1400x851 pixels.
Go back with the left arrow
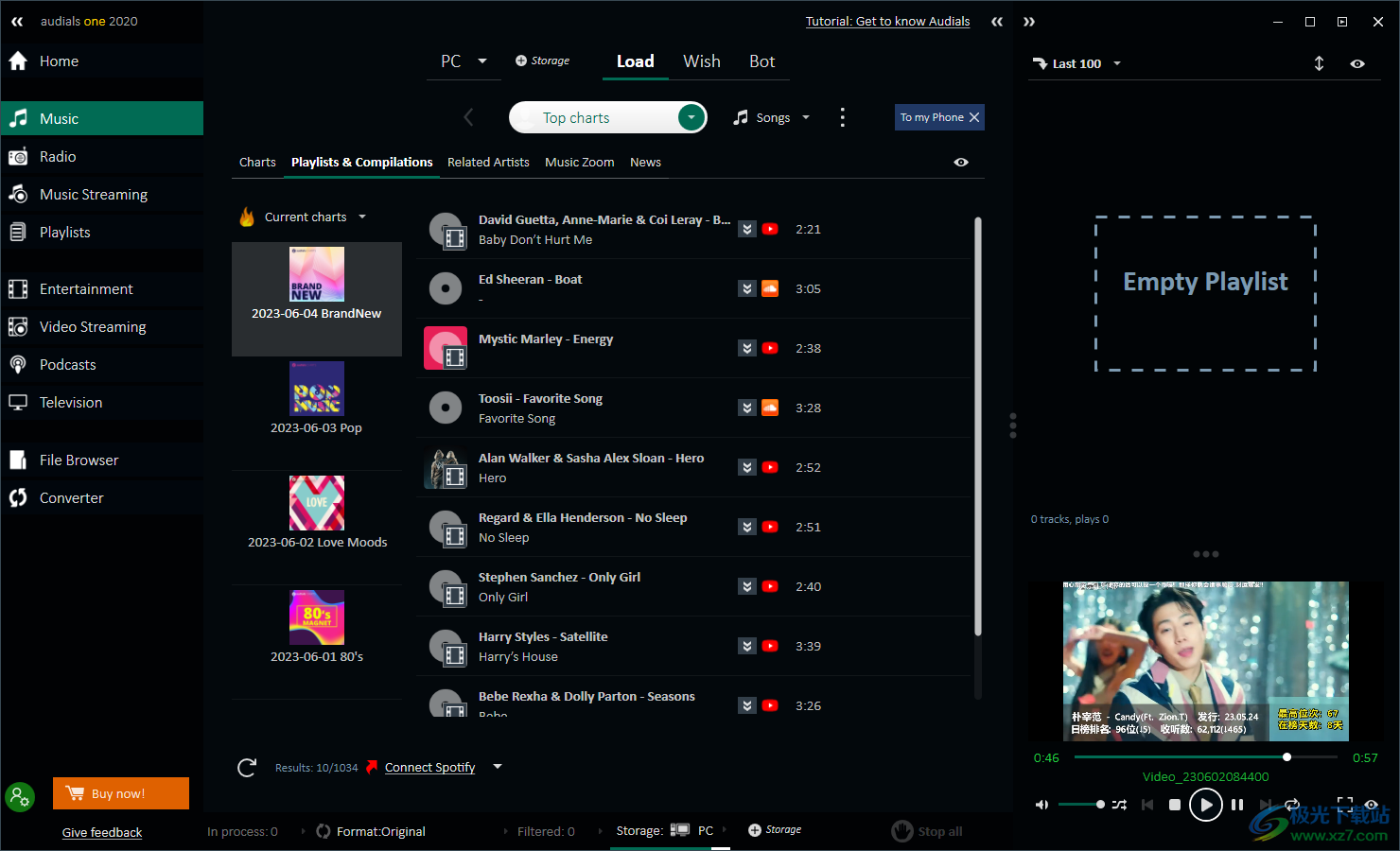(x=468, y=117)
